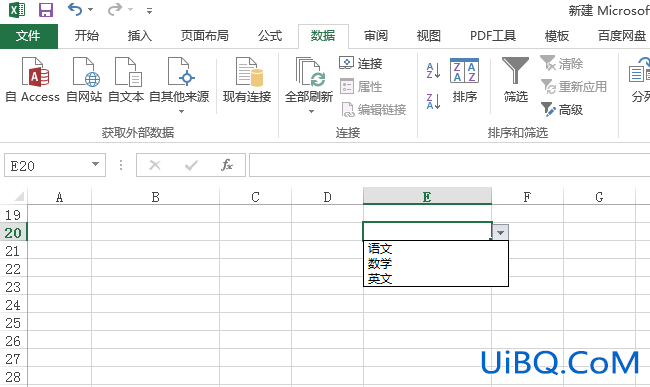Select column E header

point(427,196)
